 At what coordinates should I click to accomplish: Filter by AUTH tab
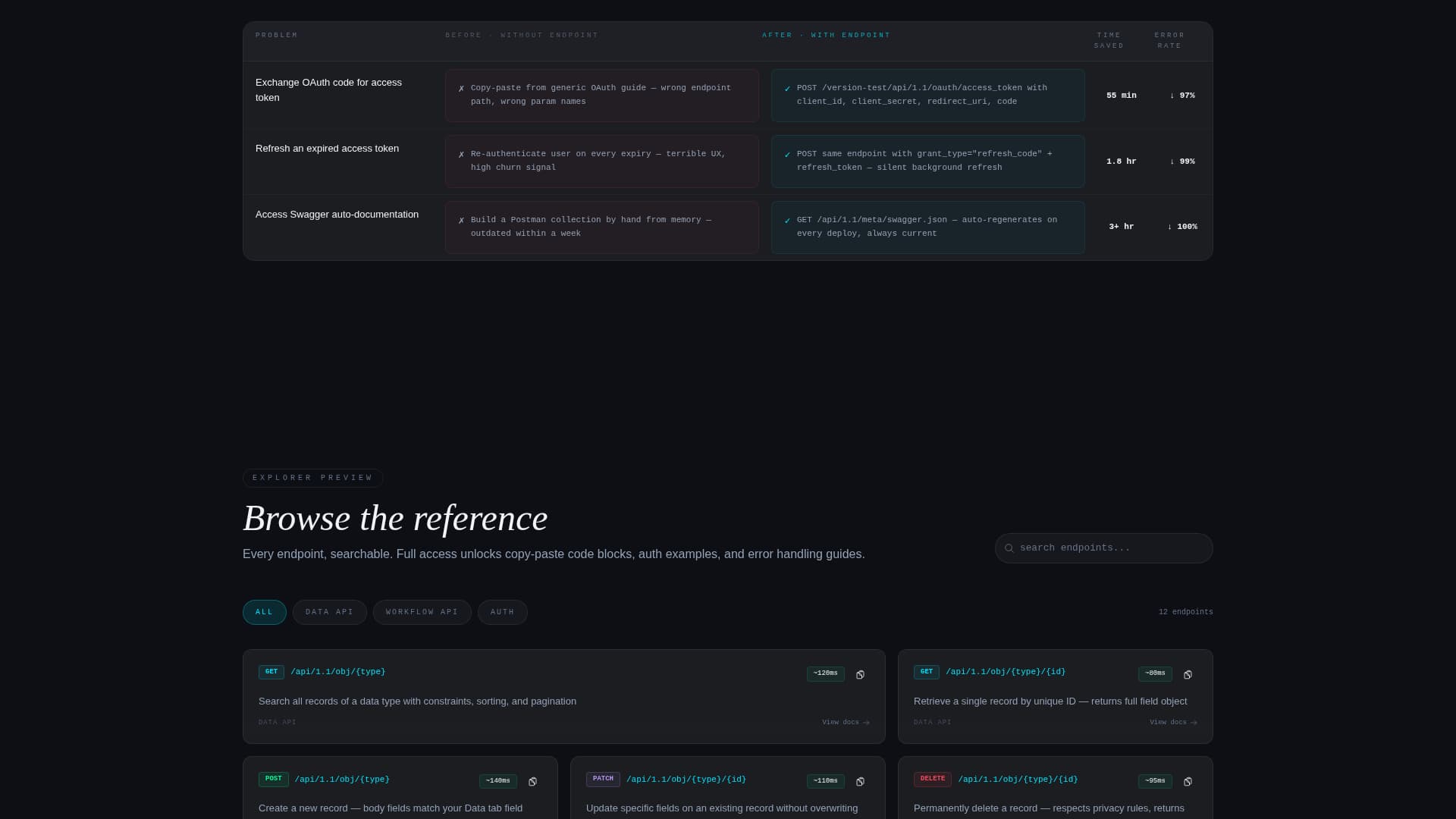coord(502,613)
